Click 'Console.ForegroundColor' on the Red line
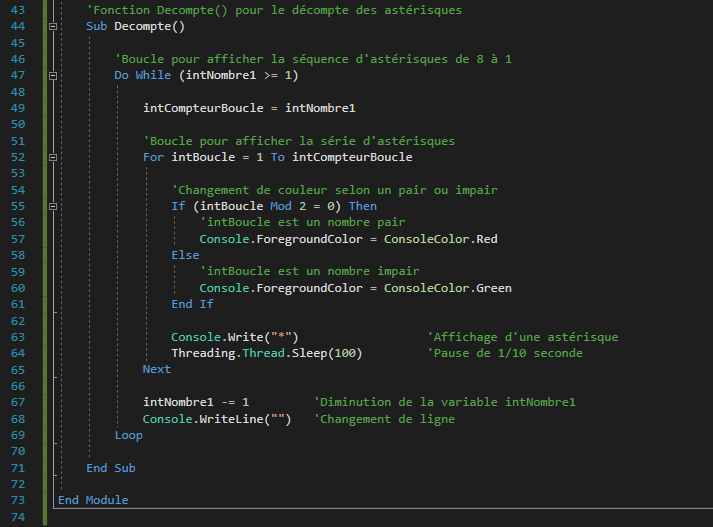713x527 pixels. [281, 239]
